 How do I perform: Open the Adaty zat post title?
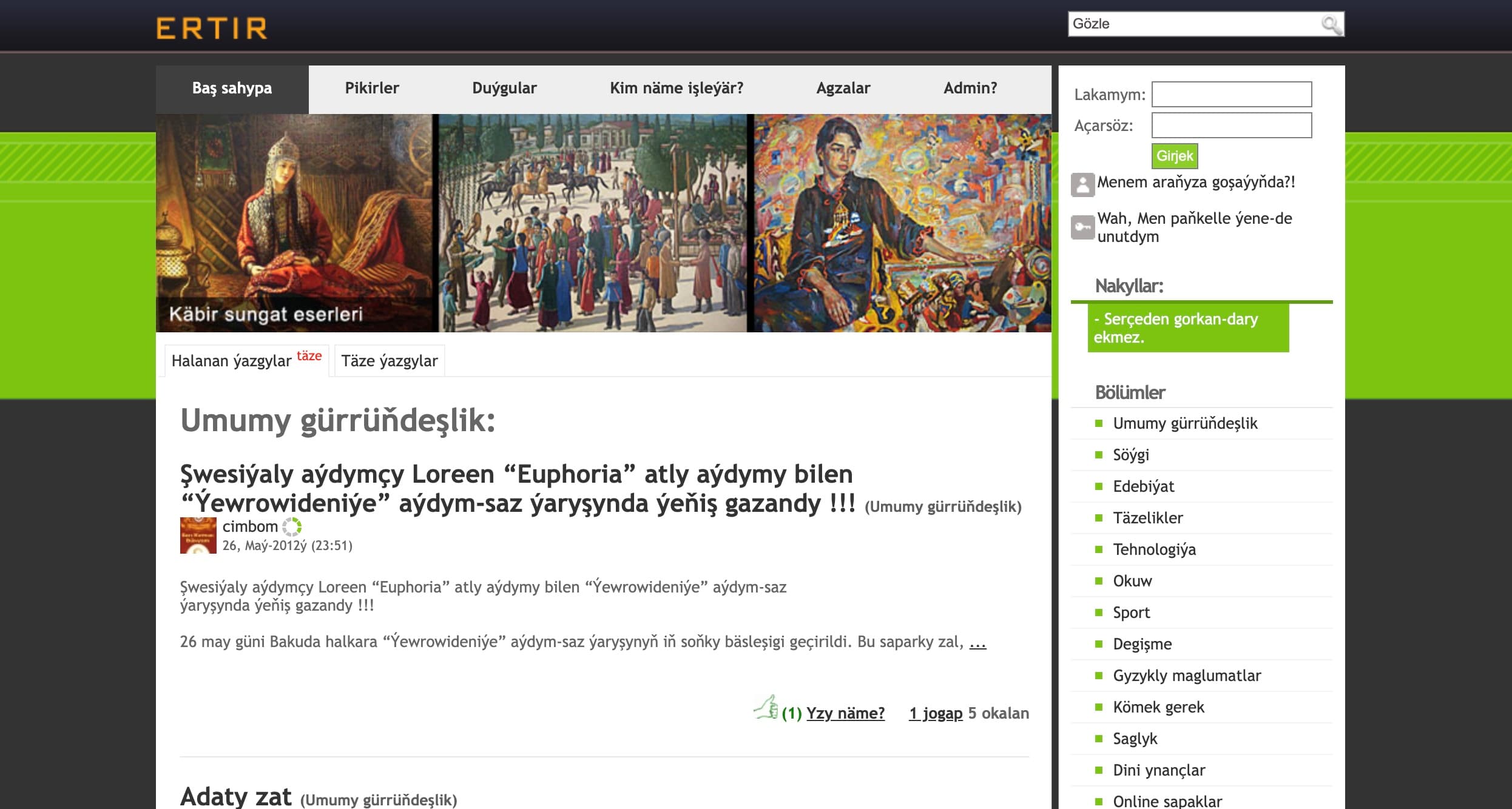[236, 796]
